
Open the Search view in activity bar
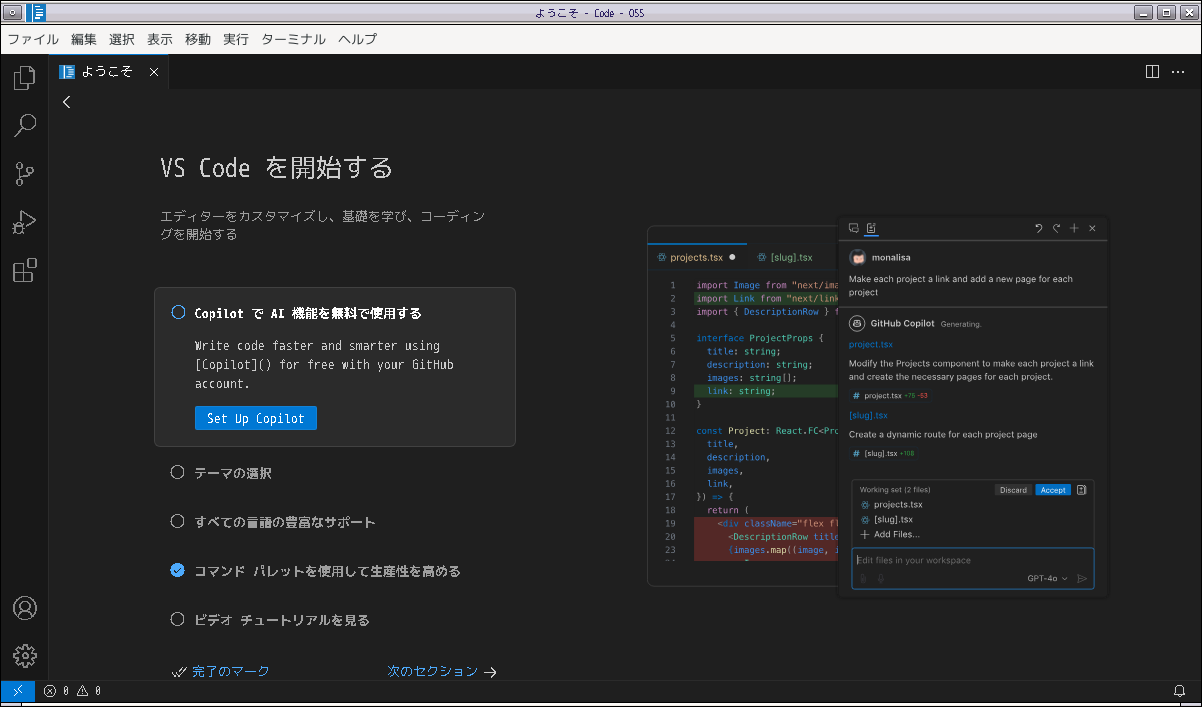[x=24, y=126]
